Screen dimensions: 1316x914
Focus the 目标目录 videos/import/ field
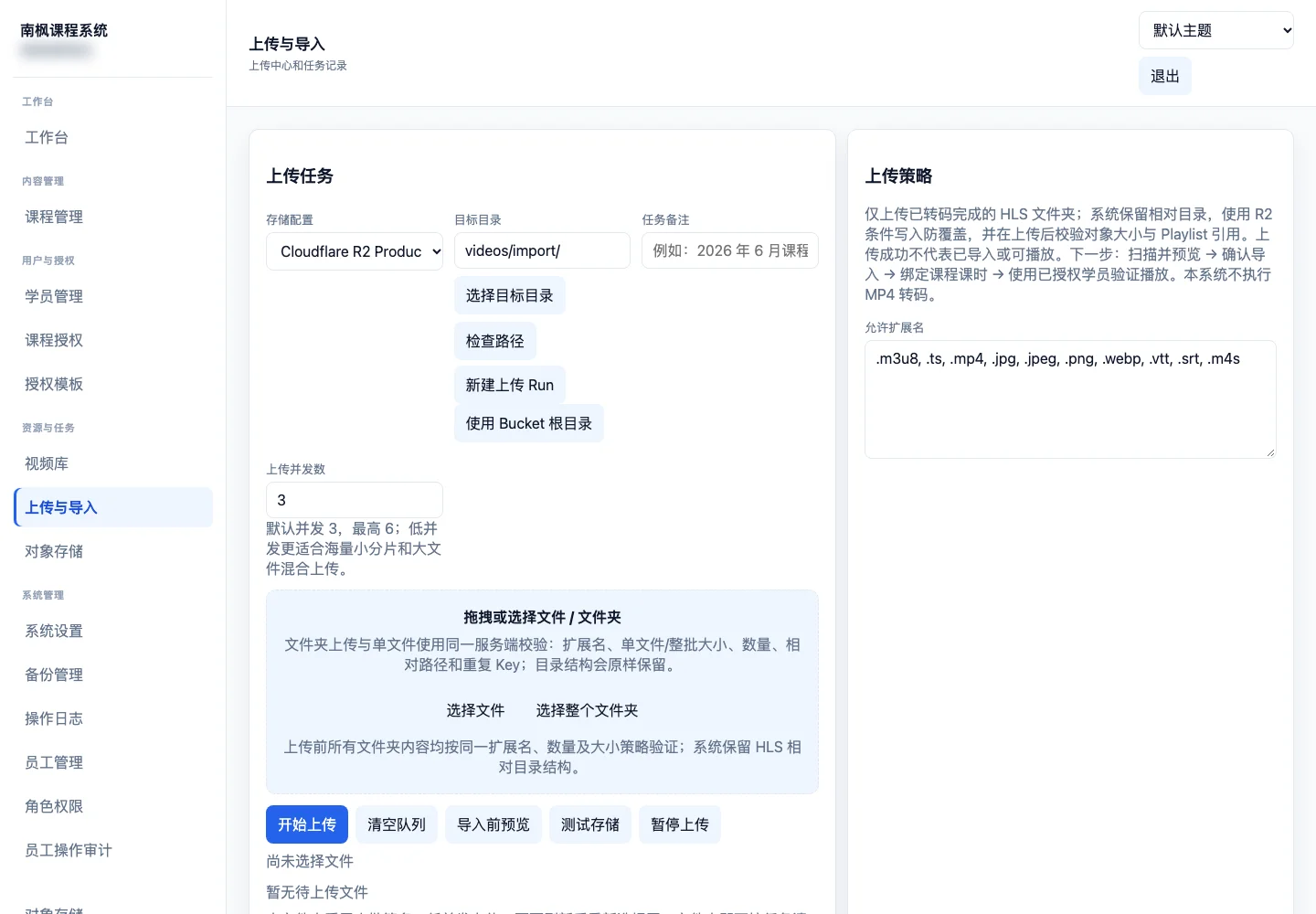(x=542, y=250)
